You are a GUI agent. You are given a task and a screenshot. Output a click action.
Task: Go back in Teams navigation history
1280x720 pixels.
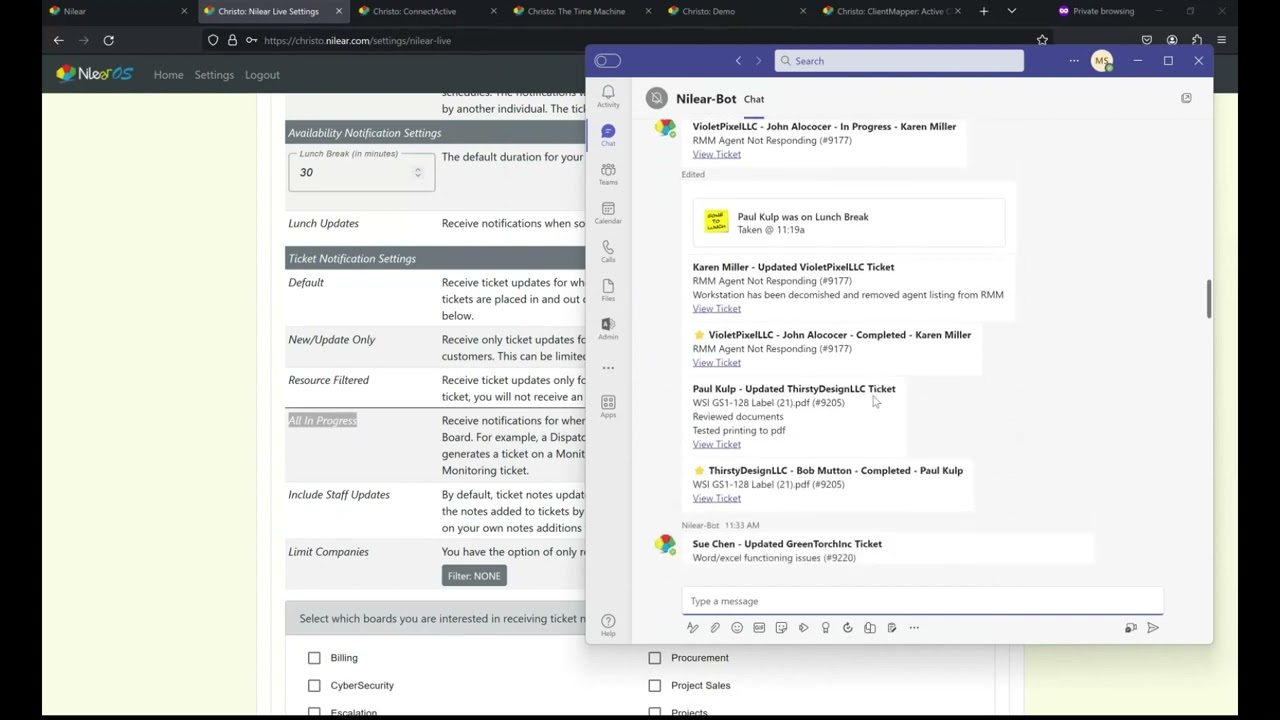click(x=738, y=61)
